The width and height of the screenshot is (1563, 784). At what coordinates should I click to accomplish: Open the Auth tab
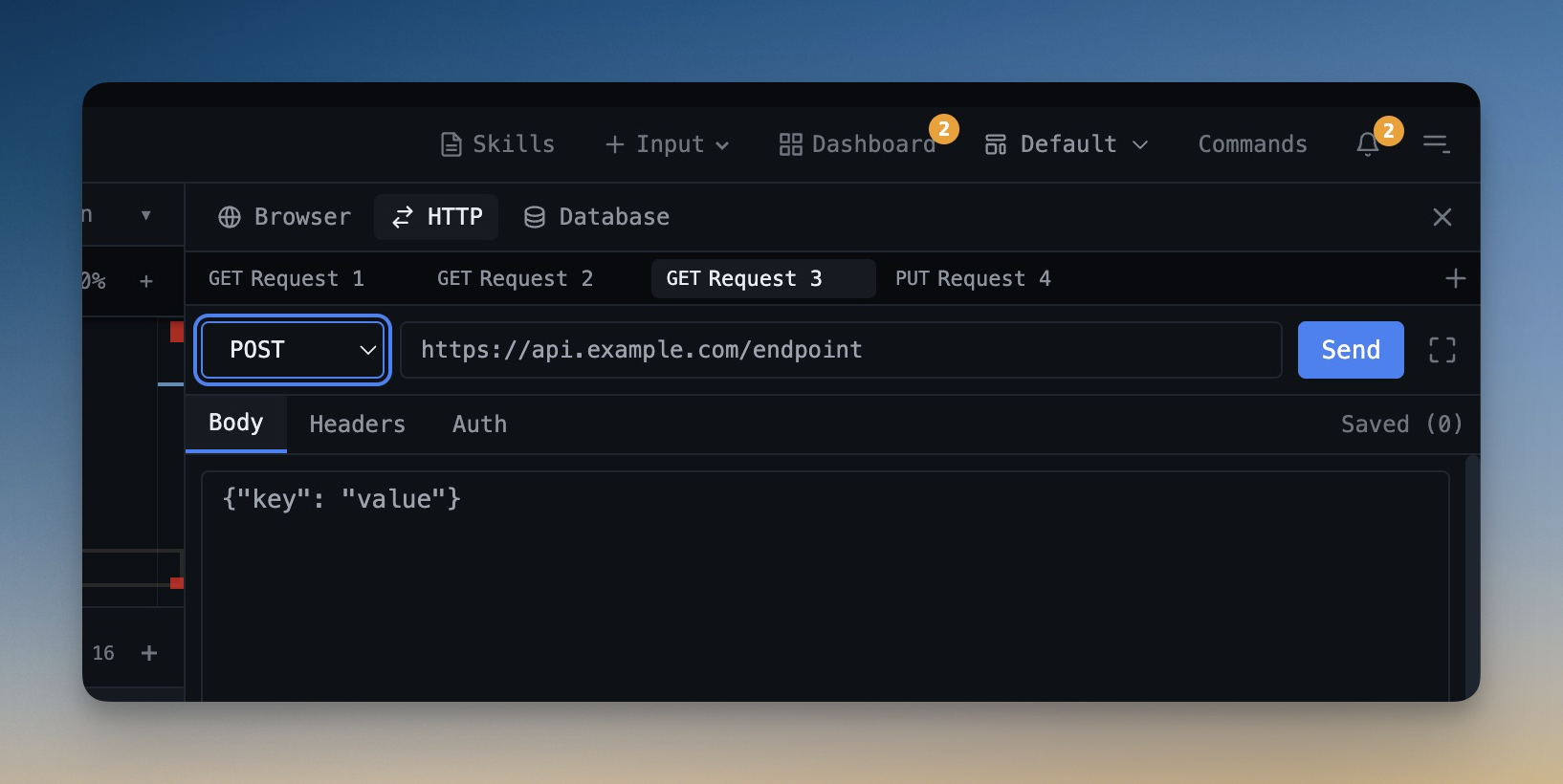pos(479,424)
